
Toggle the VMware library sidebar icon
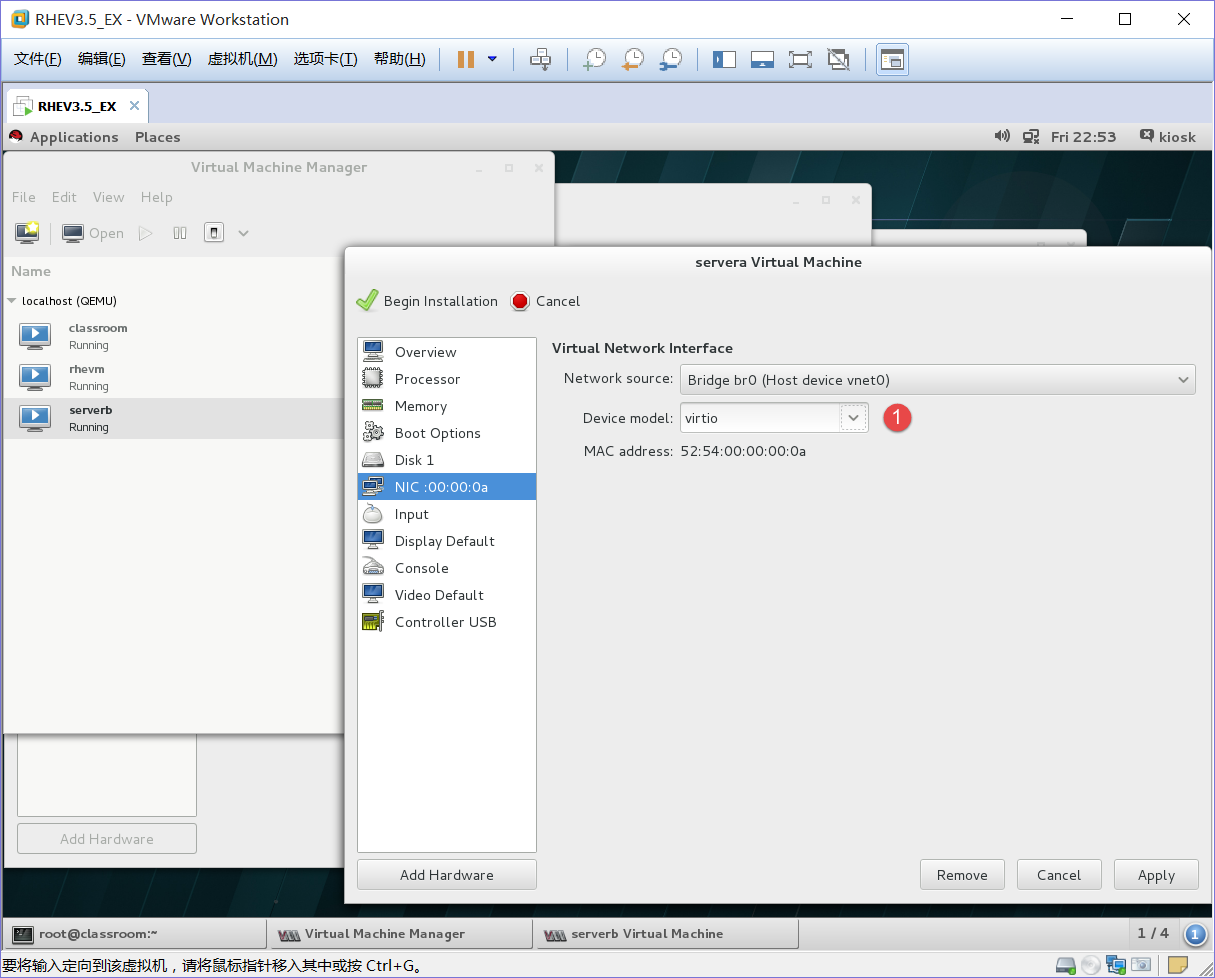[724, 59]
